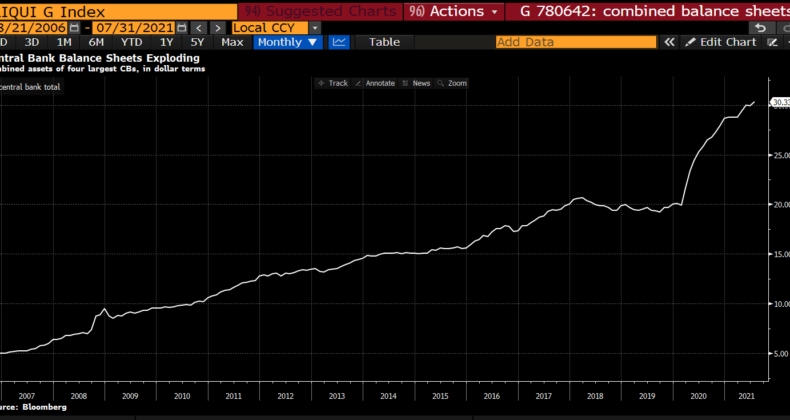Select the YTD time range tab
790x420 pixels.
tap(130, 42)
